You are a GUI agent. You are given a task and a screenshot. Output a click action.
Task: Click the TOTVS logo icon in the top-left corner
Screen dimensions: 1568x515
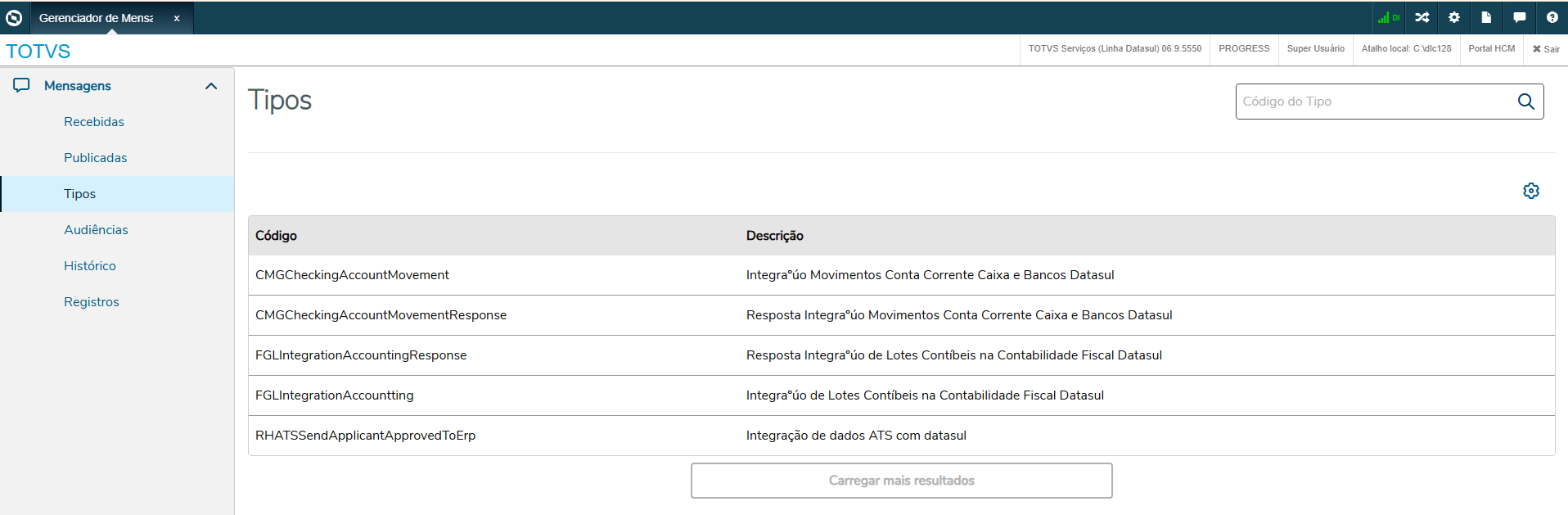tap(14, 17)
